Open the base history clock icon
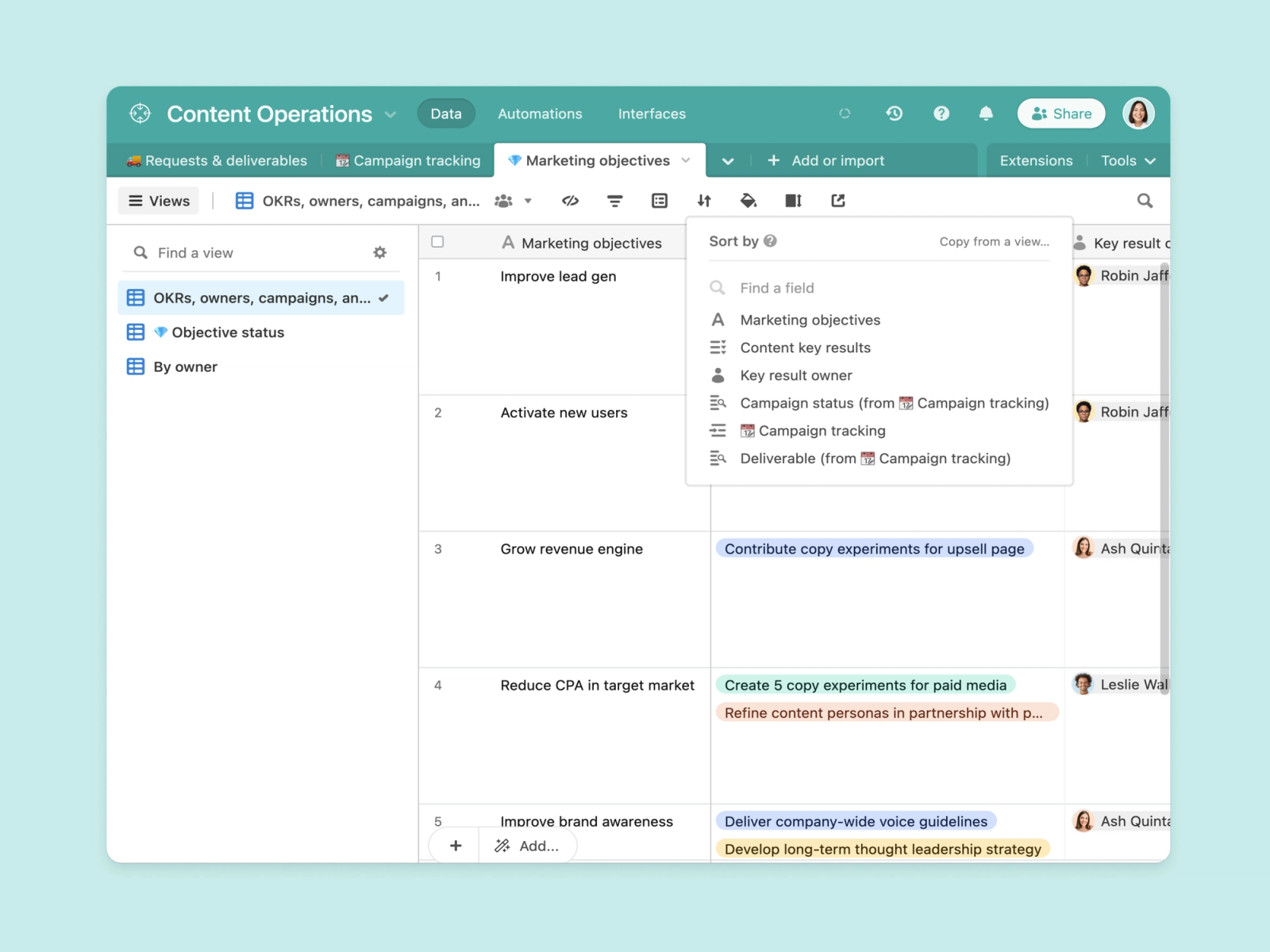The image size is (1270, 952). coord(894,113)
